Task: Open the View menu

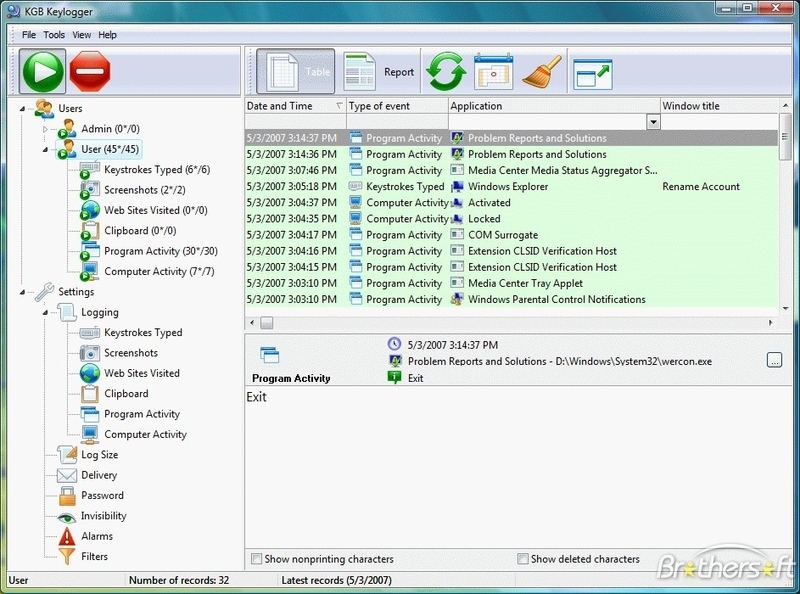Action: tap(82, 35)
